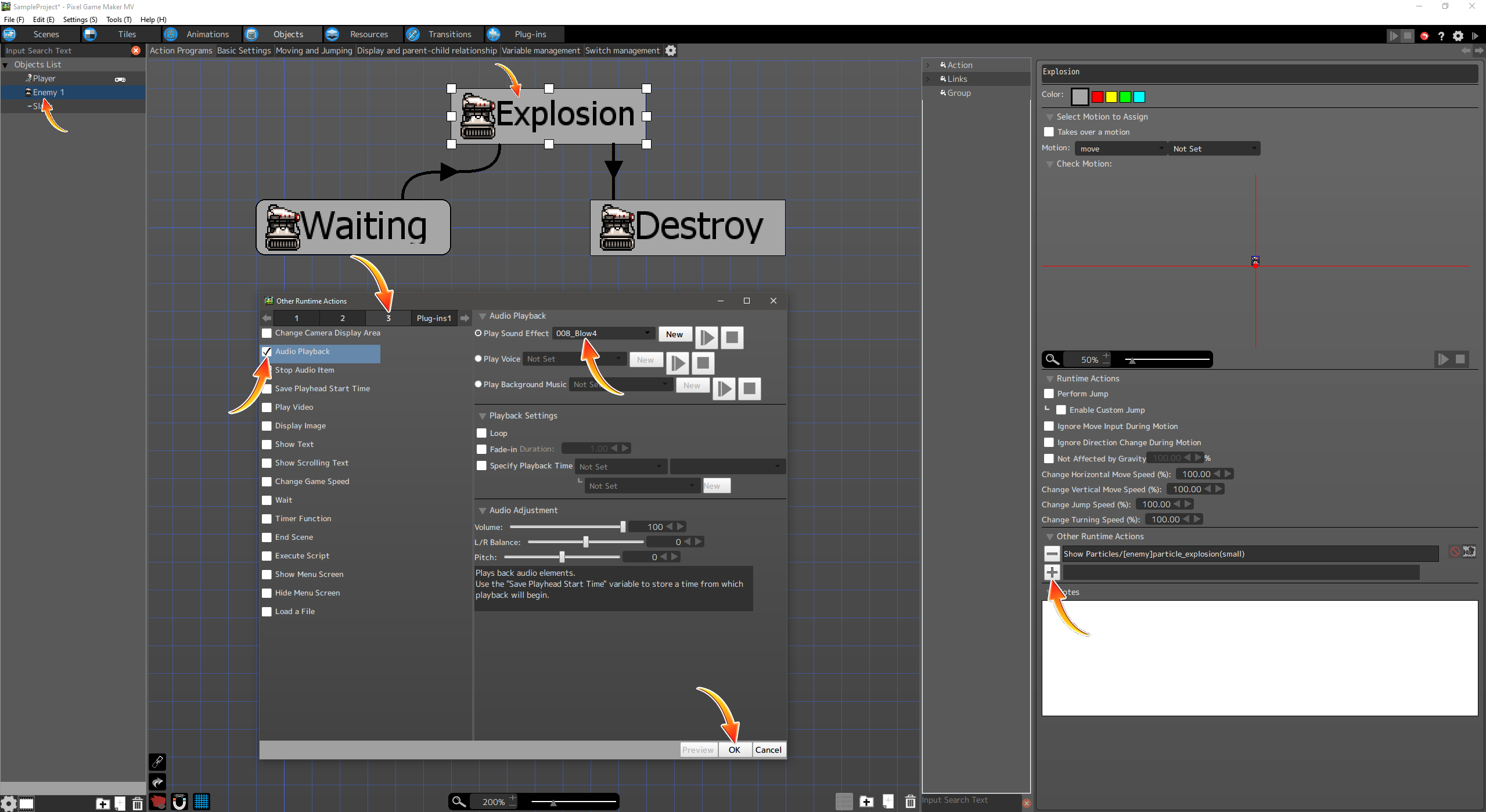
Task: Toggle the blue grid display icon
Action: 202,802
